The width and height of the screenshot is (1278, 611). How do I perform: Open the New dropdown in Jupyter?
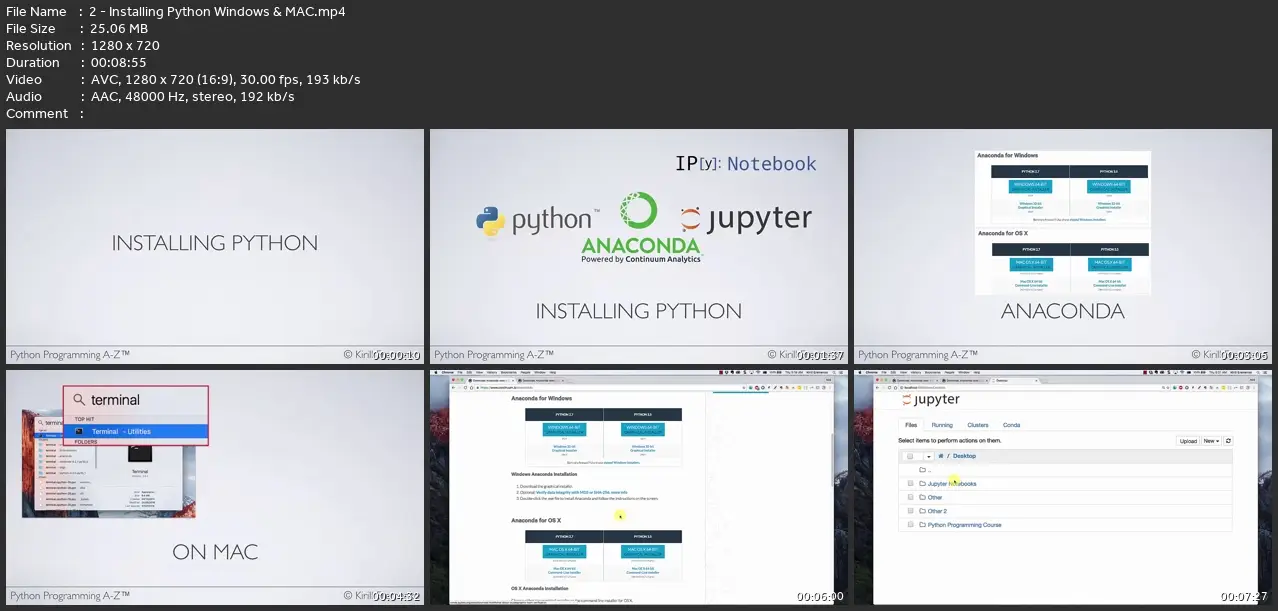(x=1210, y=440)
